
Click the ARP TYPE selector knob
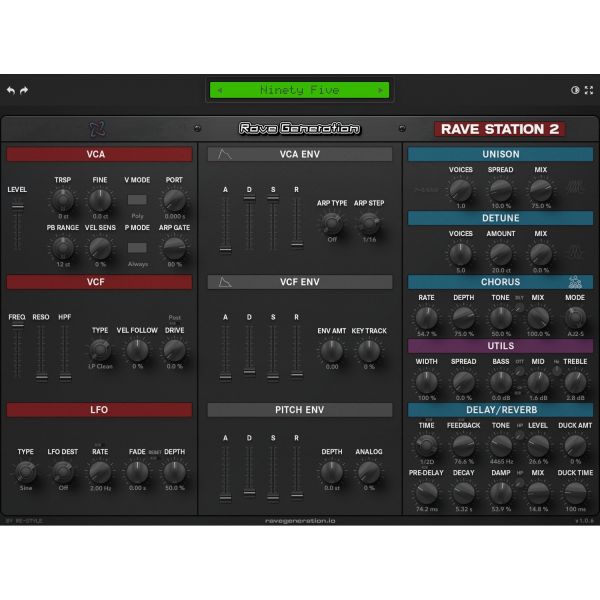tap(331, 223)
